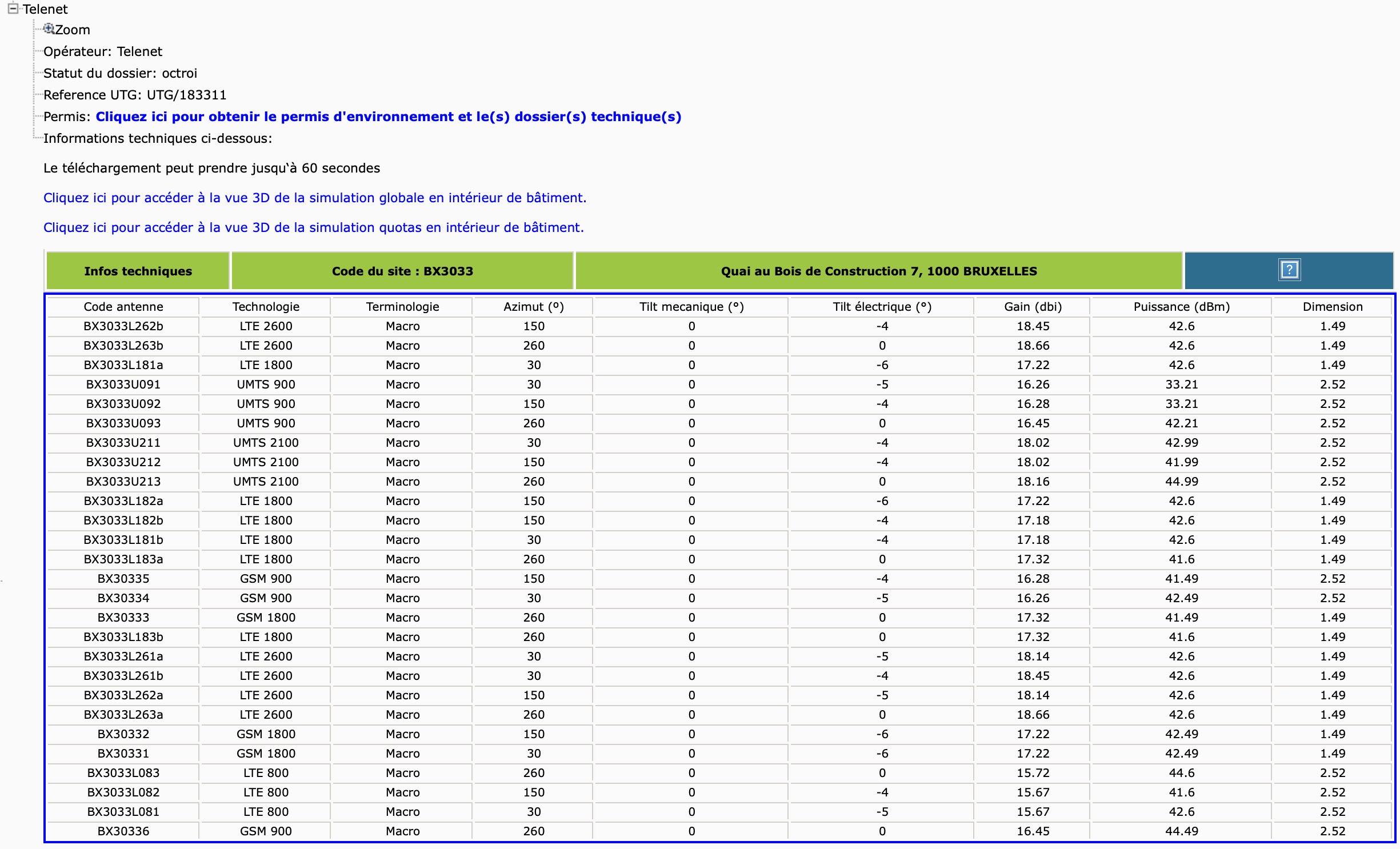Click 'GSM 900' in the BX30335 row

click(x=266, y=579)
